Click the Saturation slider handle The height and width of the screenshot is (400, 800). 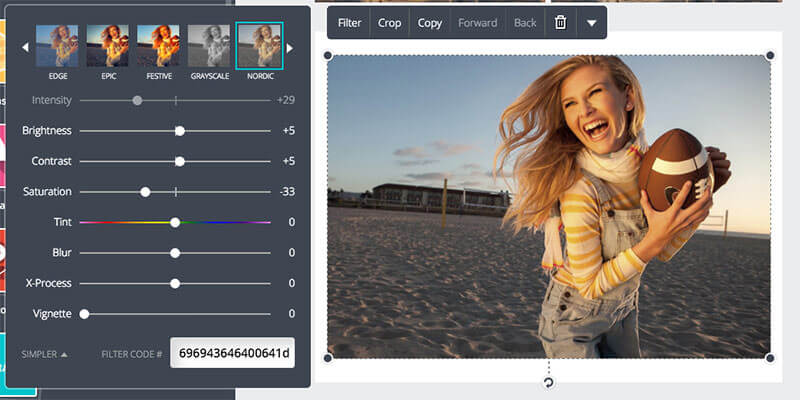[145, 192]
